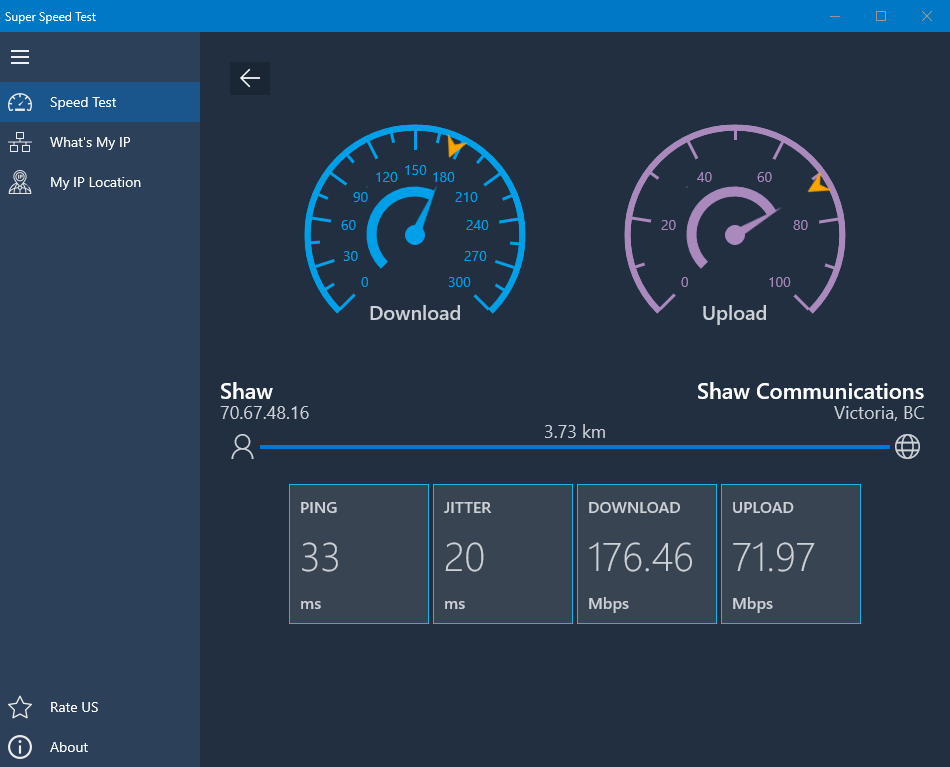Click the 3.73 km distance line

point(574,447)
